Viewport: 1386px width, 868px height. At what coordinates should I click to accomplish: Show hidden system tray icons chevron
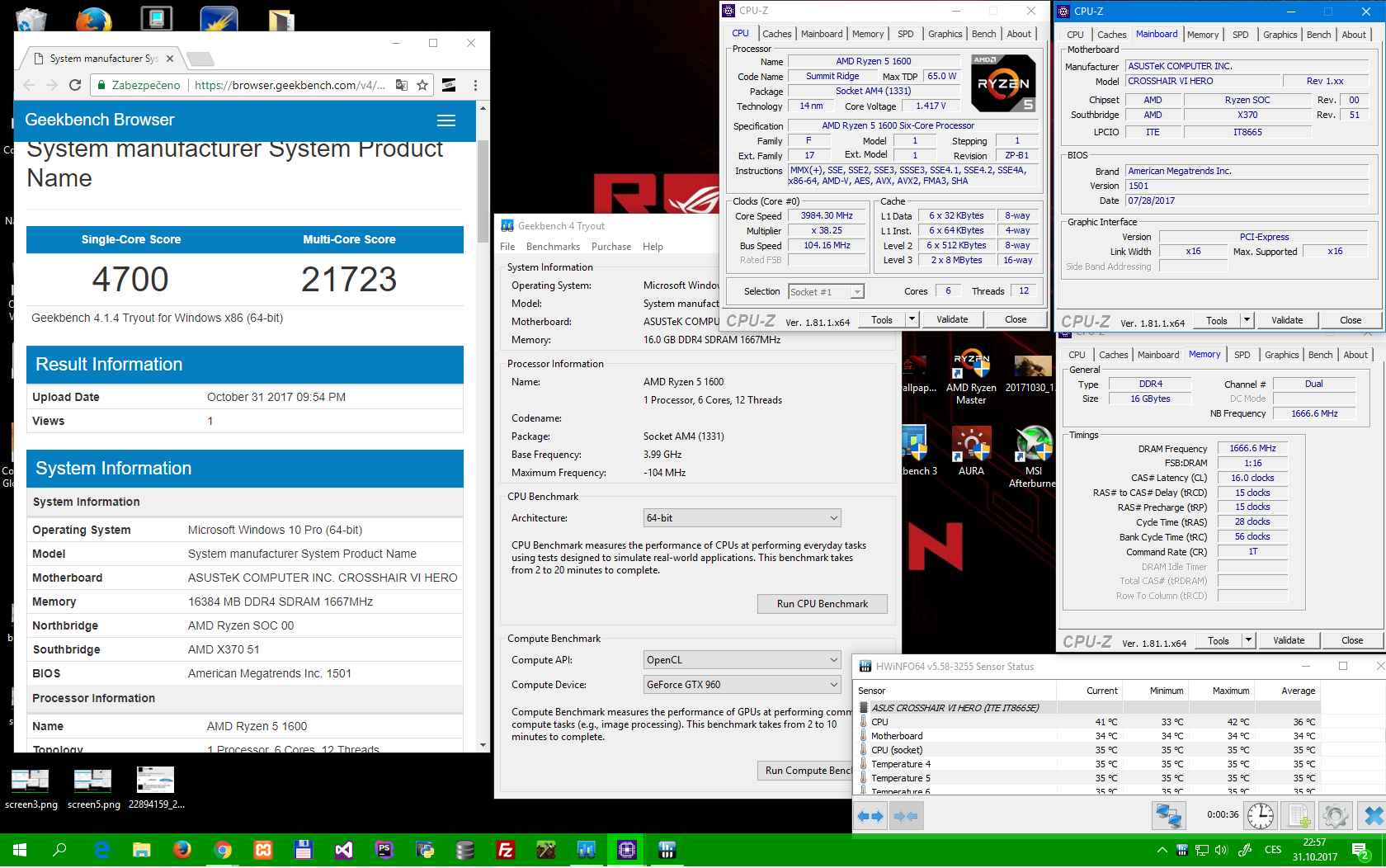click(1162, 850)
